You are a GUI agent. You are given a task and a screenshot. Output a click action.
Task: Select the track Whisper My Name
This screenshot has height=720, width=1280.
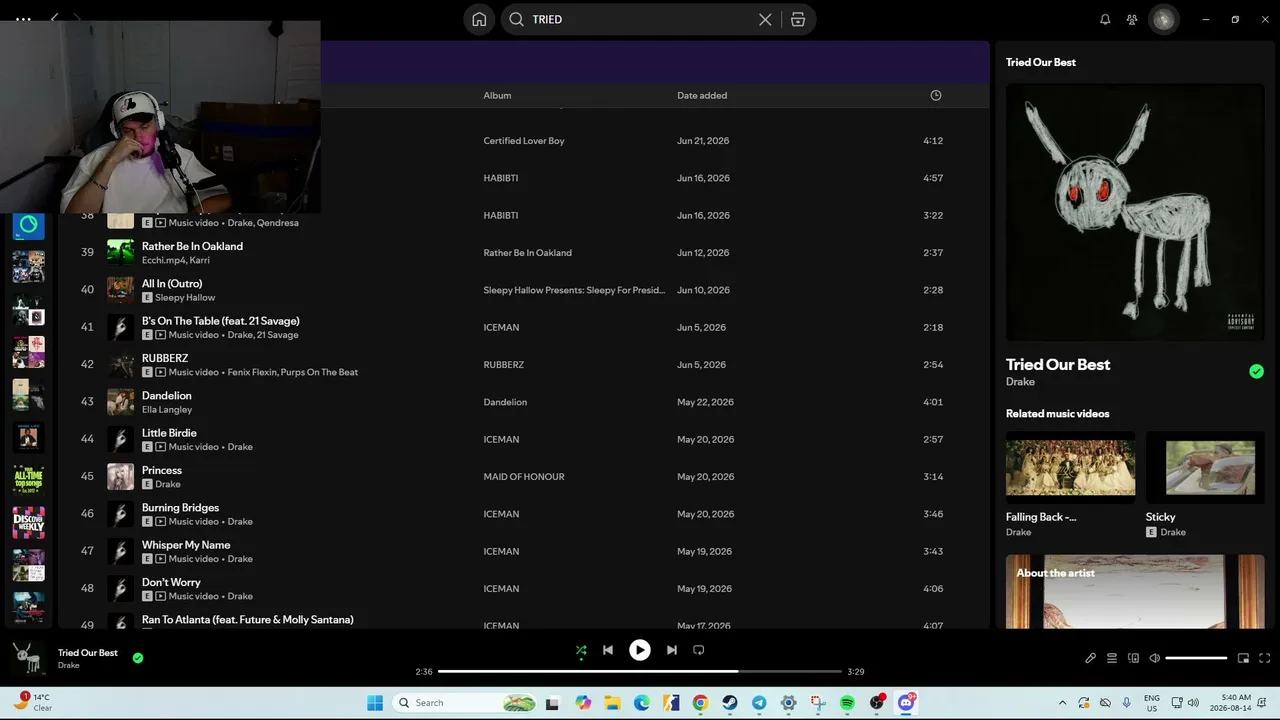(186, 545)
